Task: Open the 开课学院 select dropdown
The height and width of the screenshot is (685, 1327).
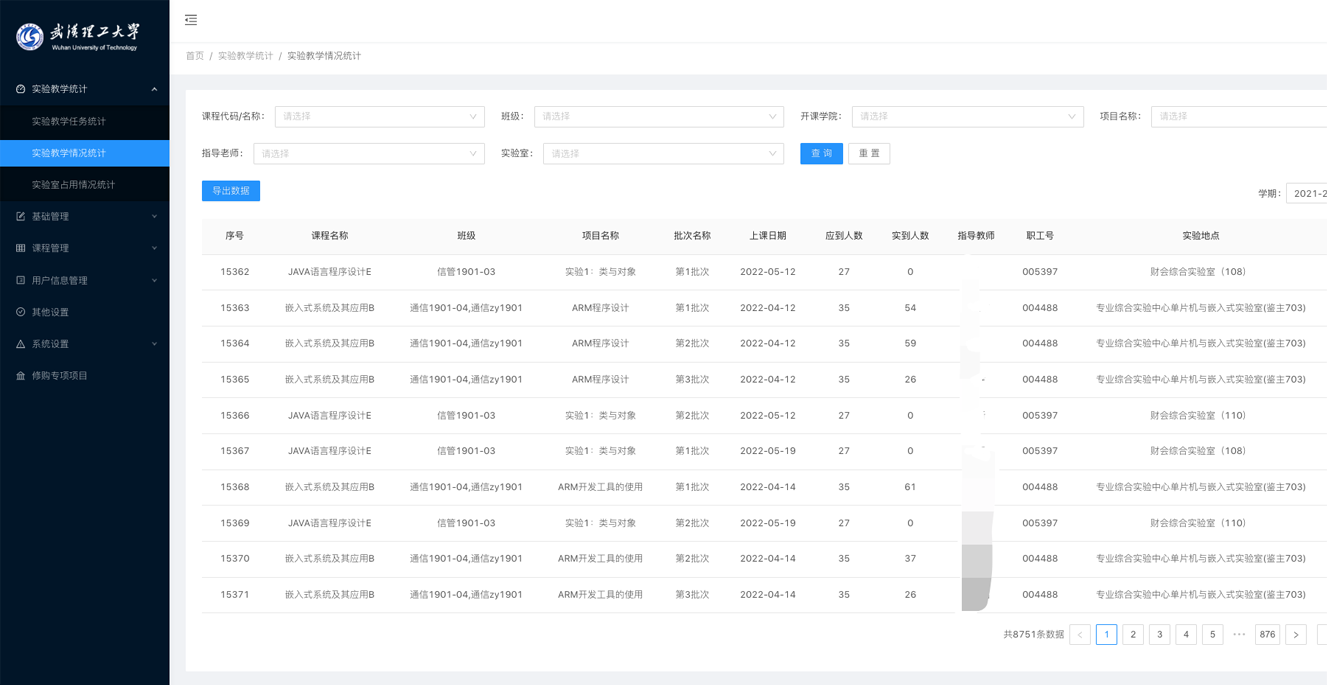Action: coord(968,116)
